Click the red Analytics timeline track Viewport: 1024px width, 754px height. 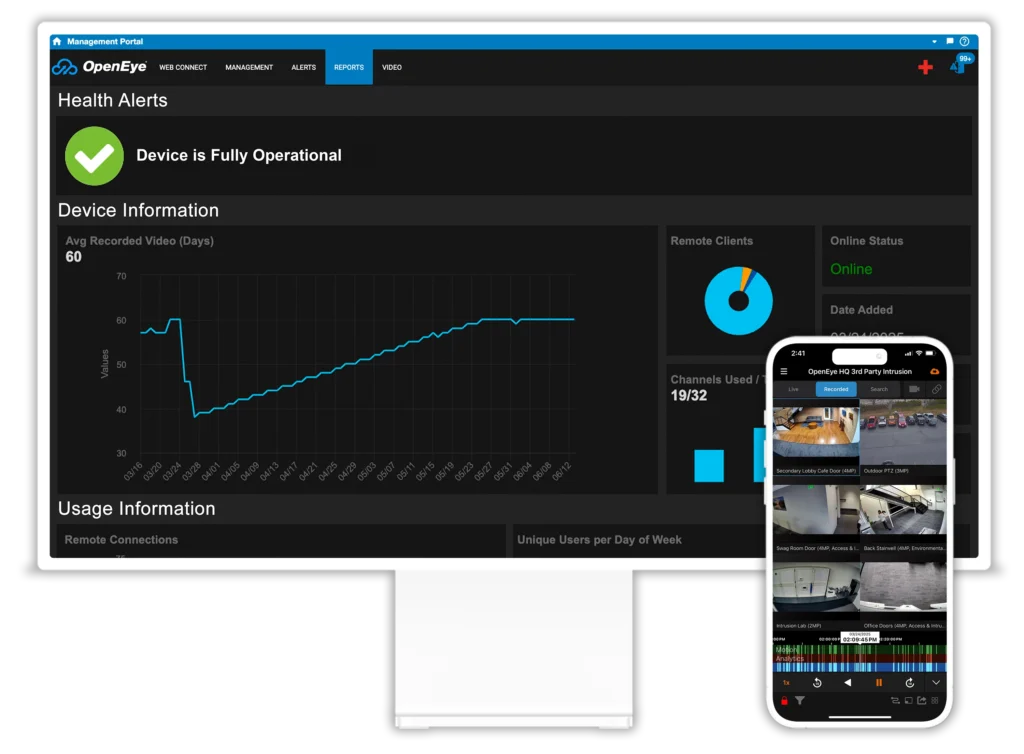coord(859,659)
